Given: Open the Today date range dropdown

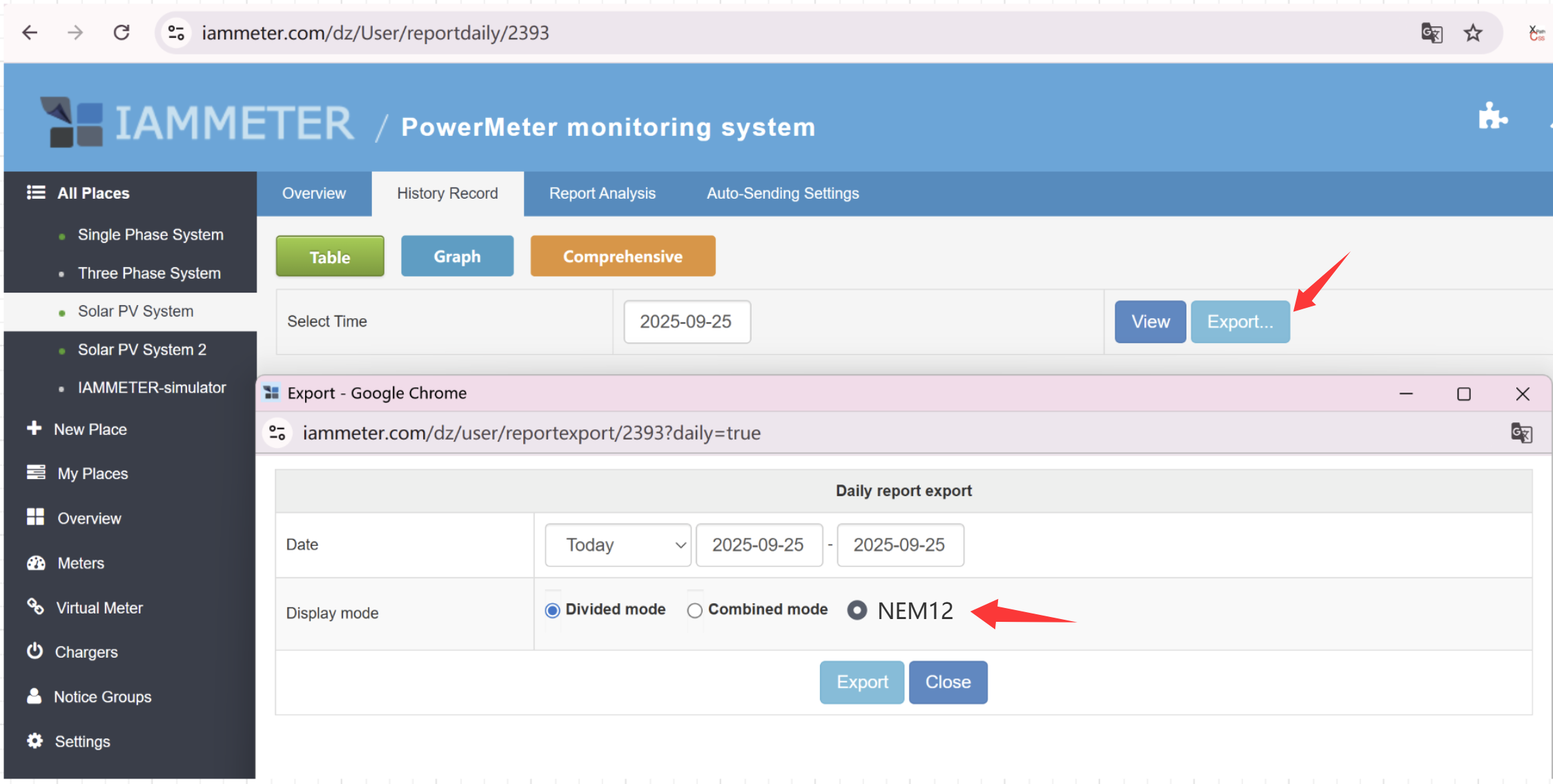Looking at the screenshot, I should coord(618,545).
